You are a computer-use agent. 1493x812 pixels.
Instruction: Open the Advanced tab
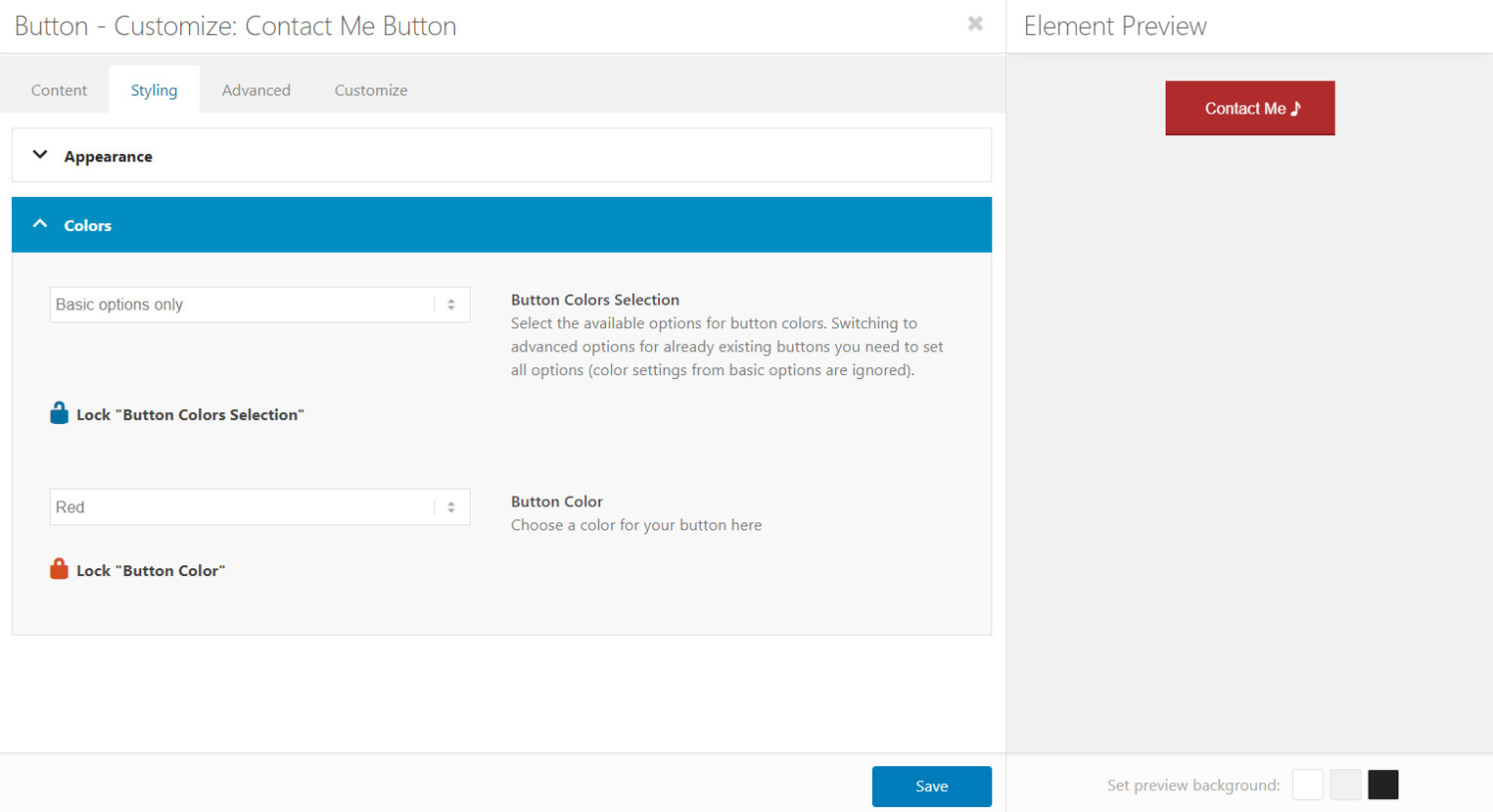tap(256, 90)
